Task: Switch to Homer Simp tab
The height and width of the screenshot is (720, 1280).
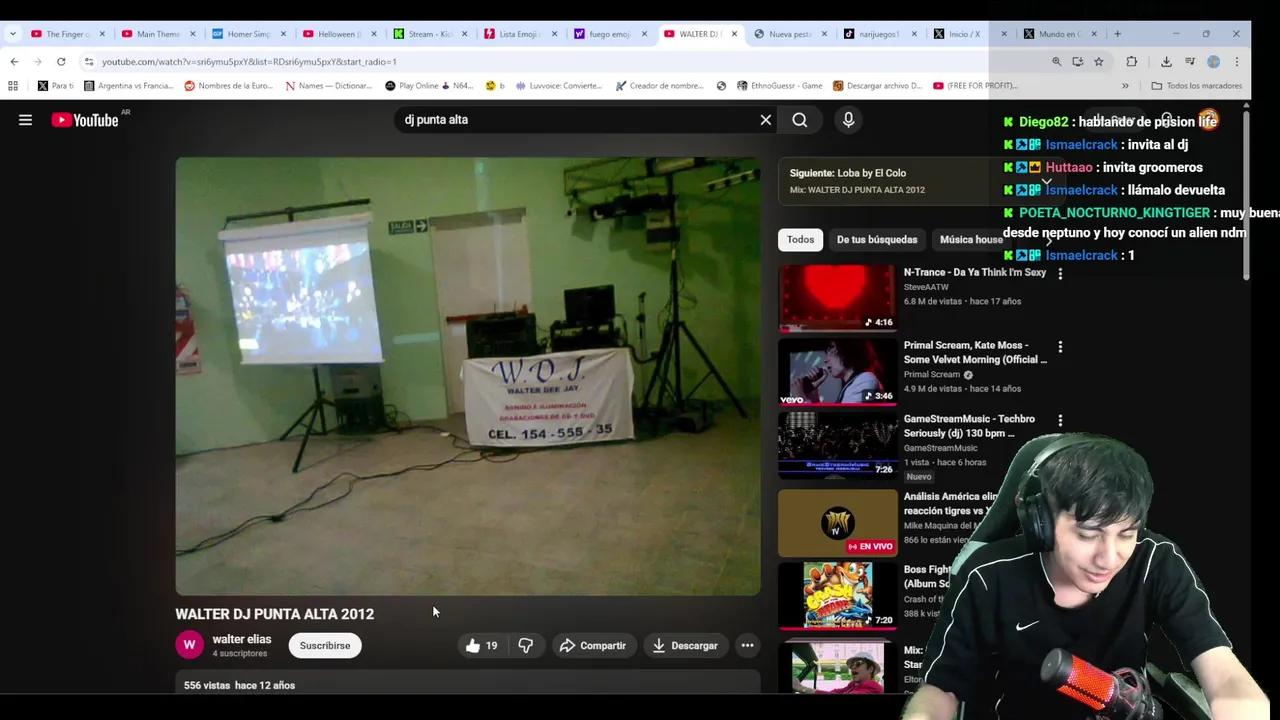Action: point(249,34)
